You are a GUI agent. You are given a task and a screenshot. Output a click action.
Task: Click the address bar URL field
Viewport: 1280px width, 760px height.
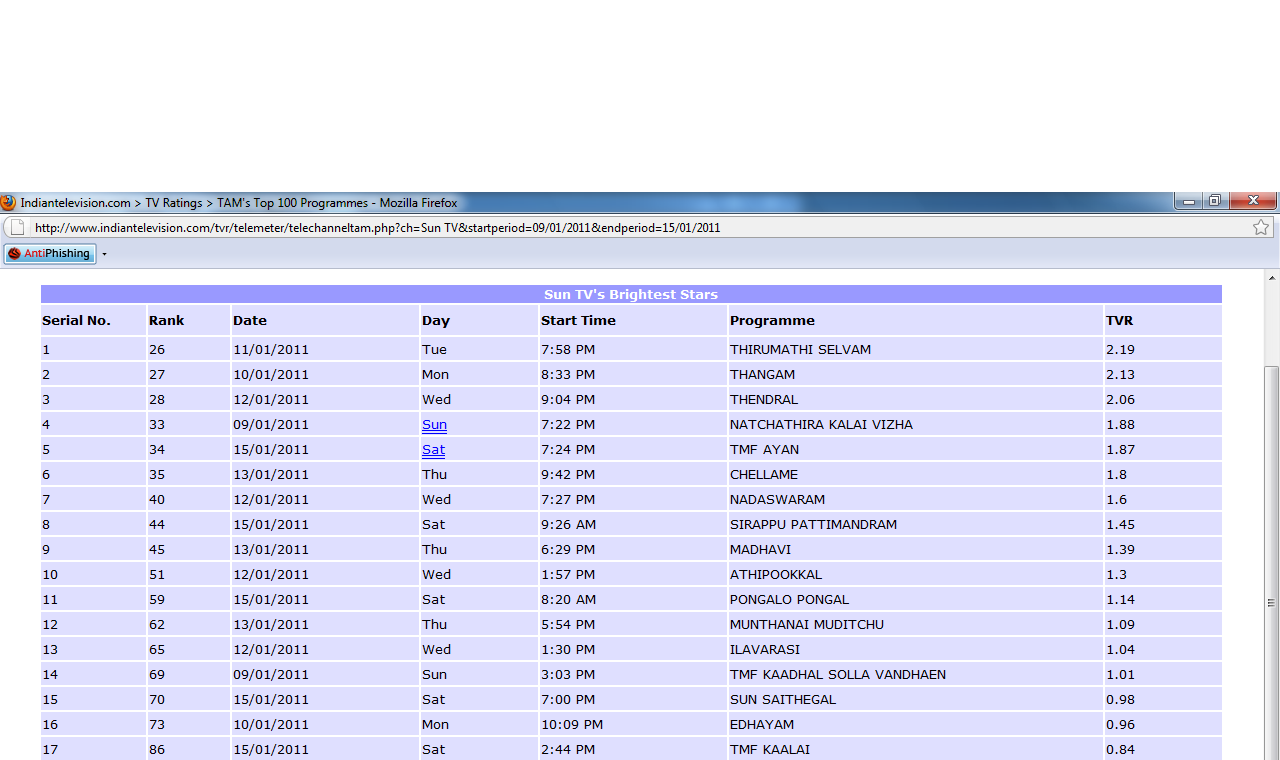640,227
